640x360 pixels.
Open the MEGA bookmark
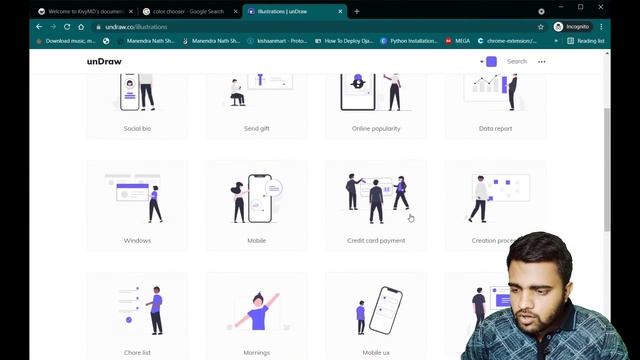[x=458, y=41]
